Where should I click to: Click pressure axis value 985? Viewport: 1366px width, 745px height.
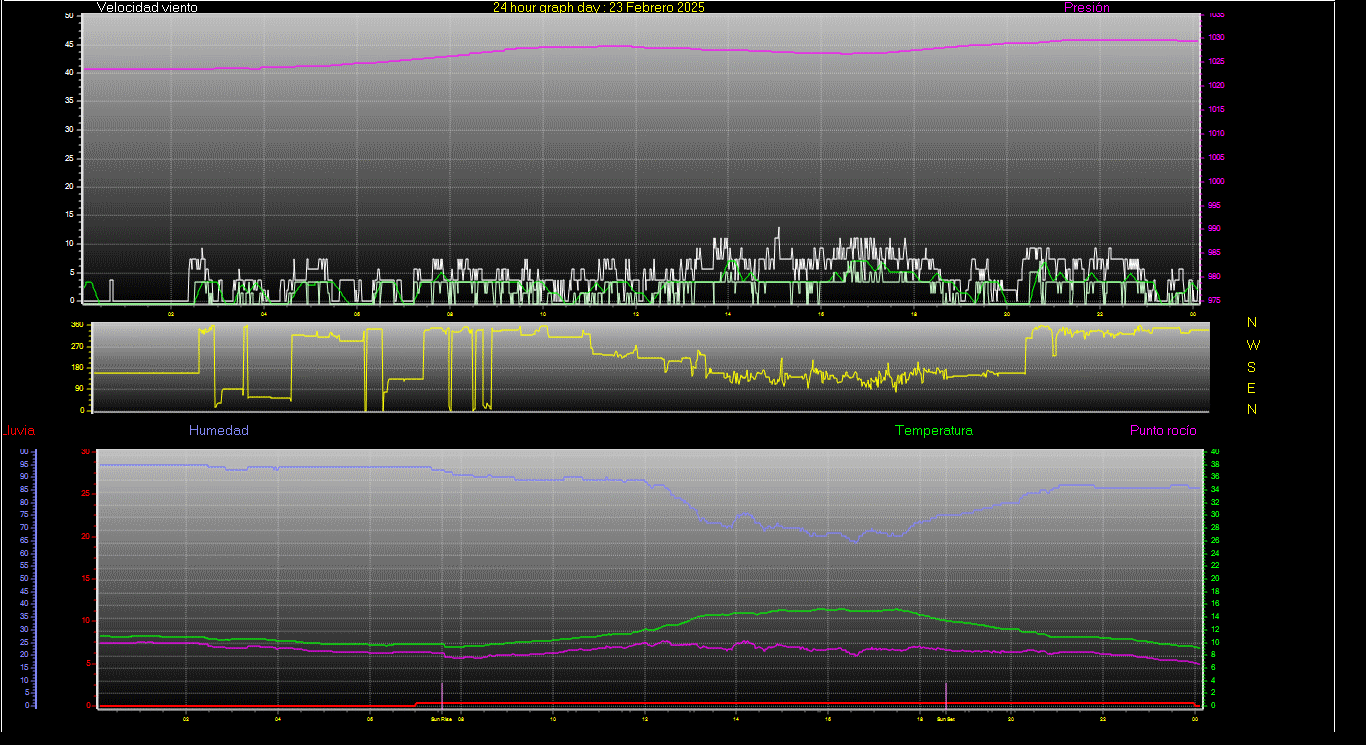click(x=1213, y=253)
